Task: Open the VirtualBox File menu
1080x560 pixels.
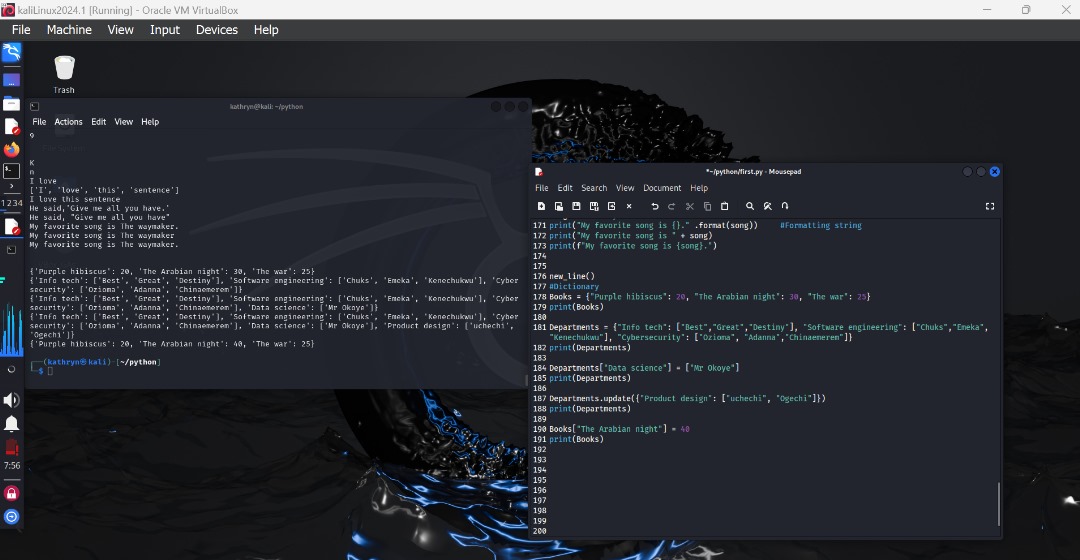Action: [21, 30]
